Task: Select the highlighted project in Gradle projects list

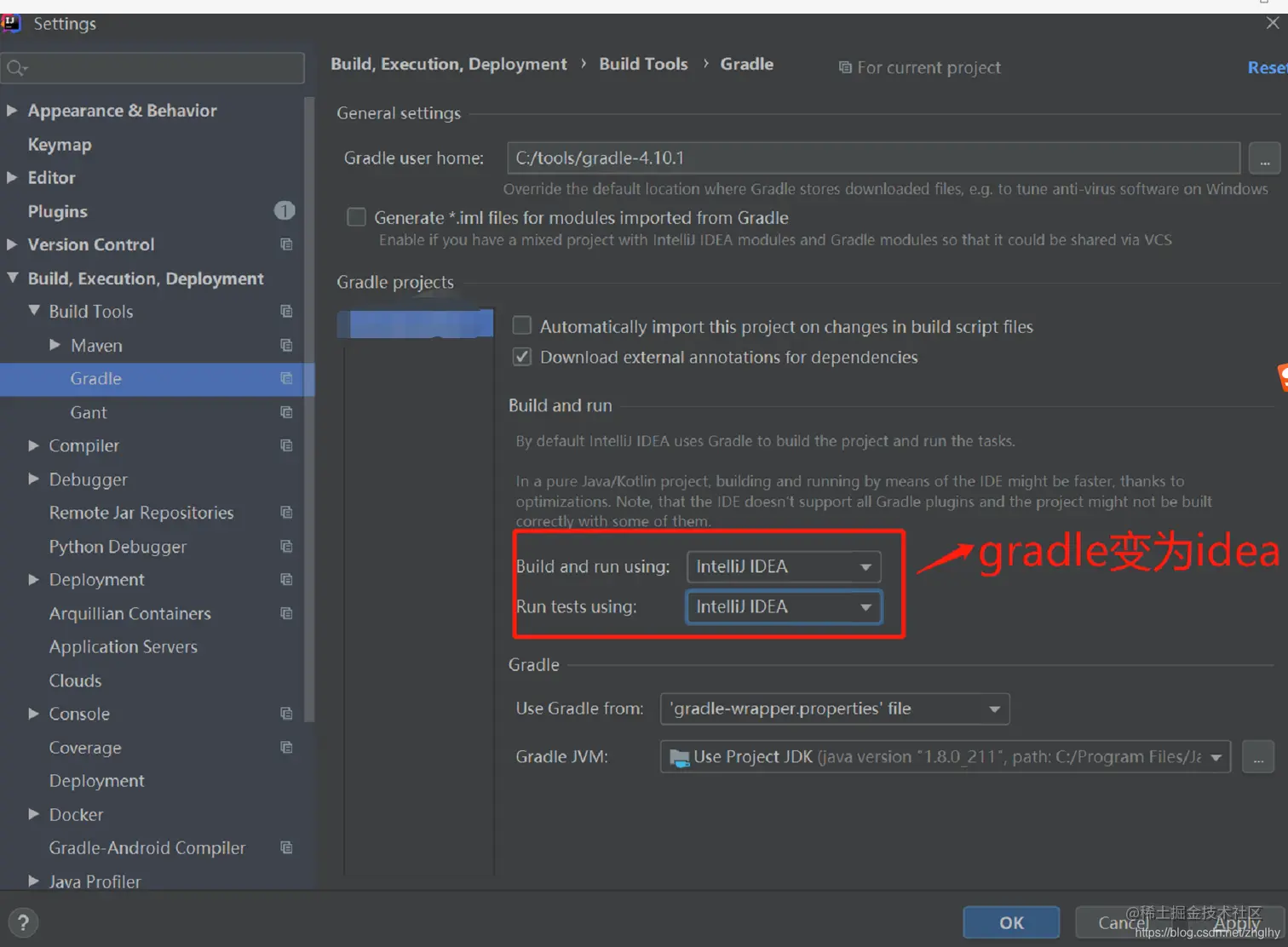Action: [416, 324]
